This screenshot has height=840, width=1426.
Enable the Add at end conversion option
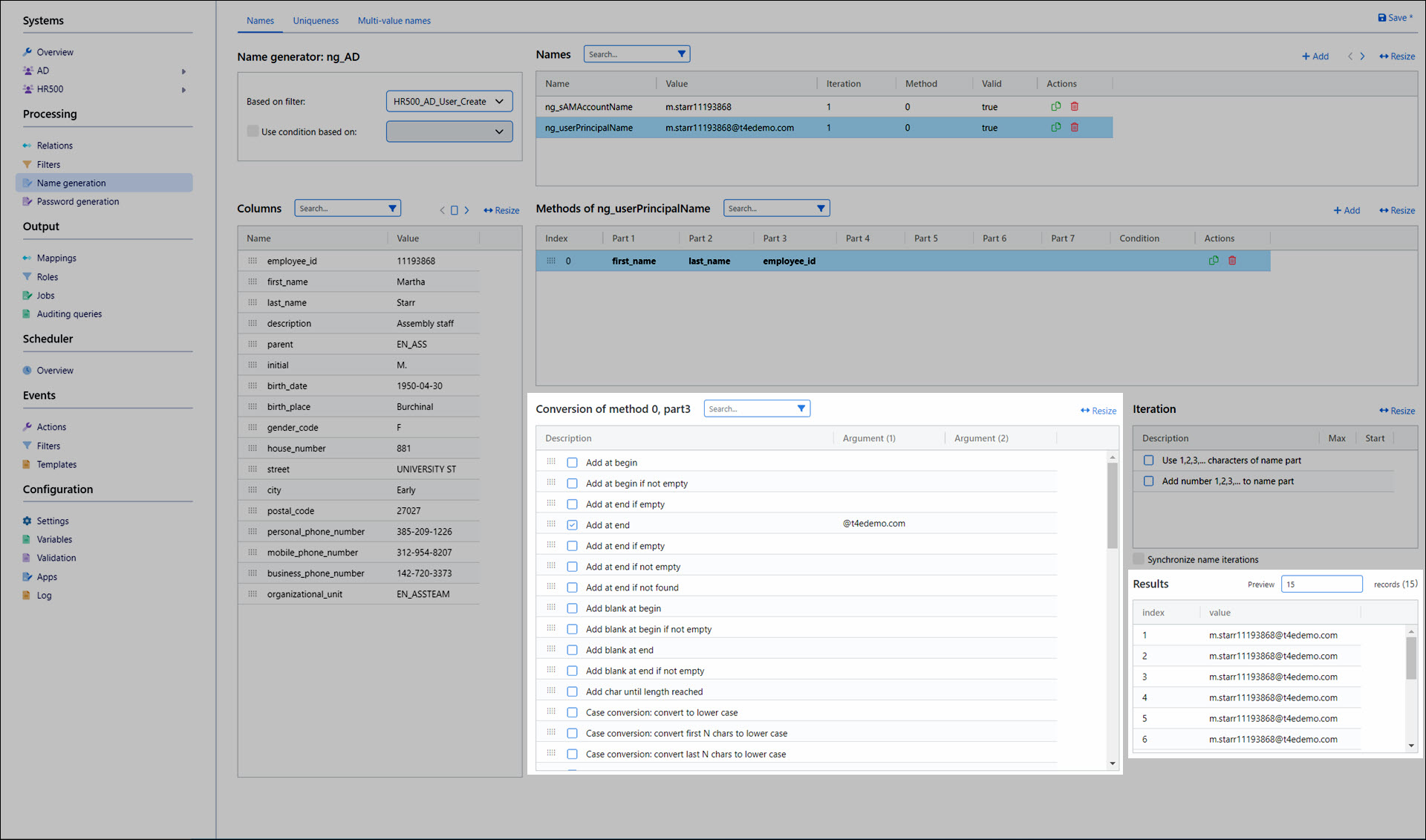[573, 524]
